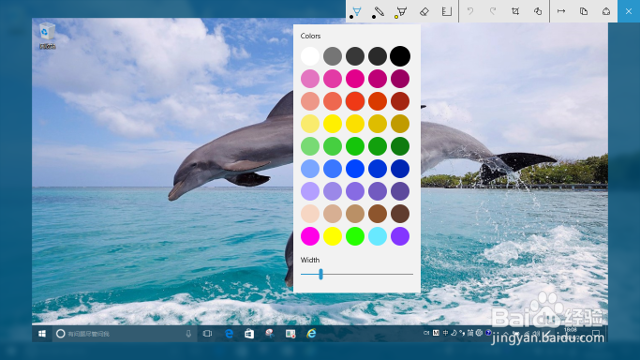Select the cyan swatch in bottom row
This screenshot has width=640, height=360.
pyautogui.click(x=378, y=236)
